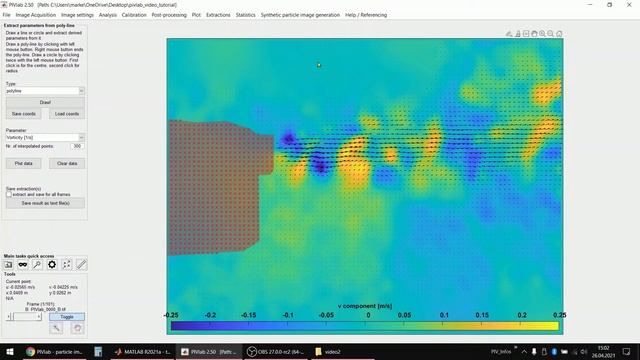Open the Parameter dropdown (Vorticity)

coord(45,138)
